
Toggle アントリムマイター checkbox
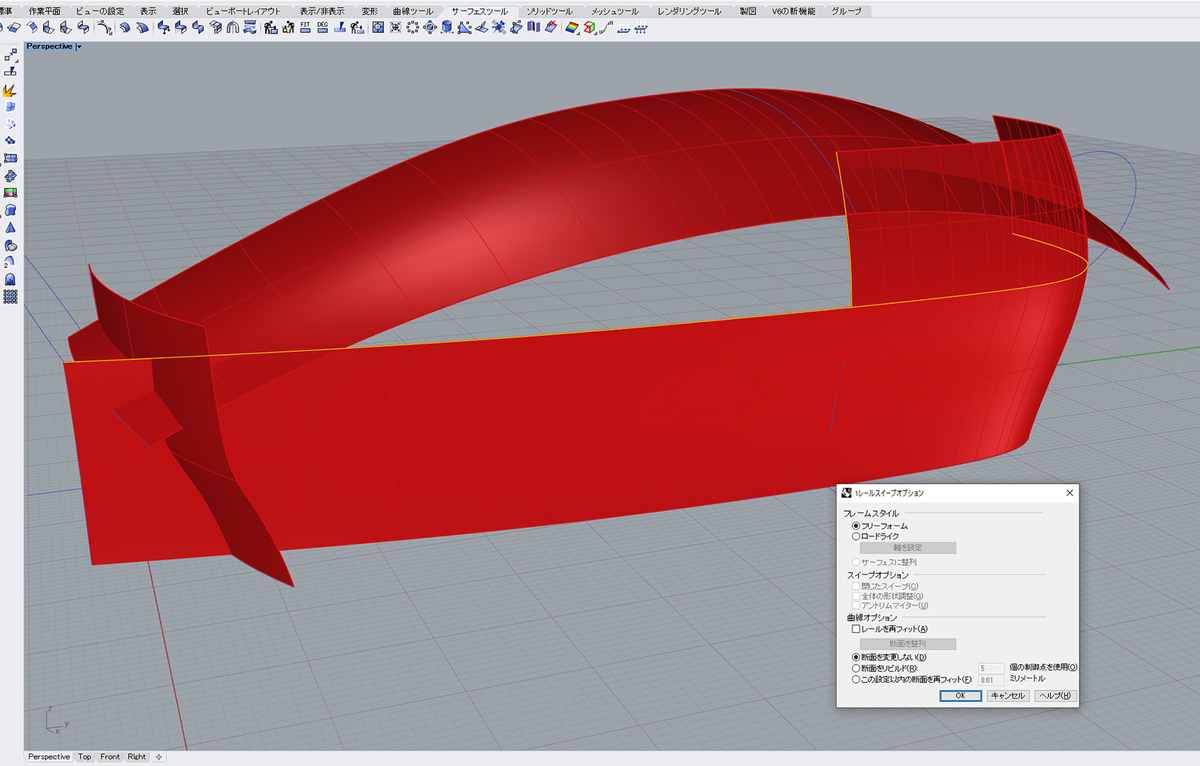[x=890, y=605]
